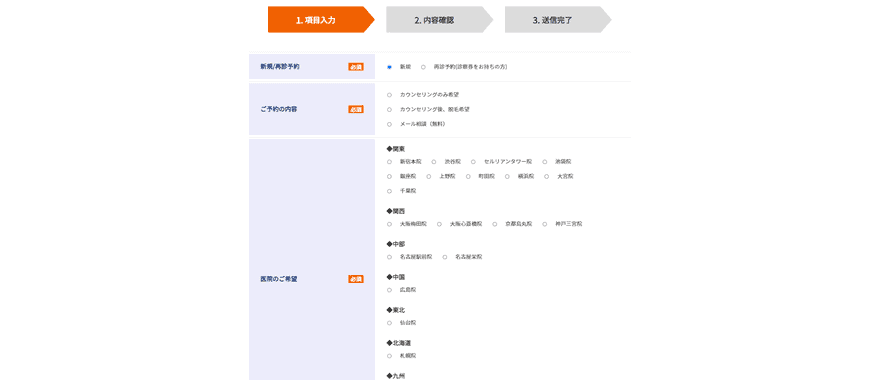Click the ◆九州 region heading
Screen dimensions: 880x380
tap(396, 376)
